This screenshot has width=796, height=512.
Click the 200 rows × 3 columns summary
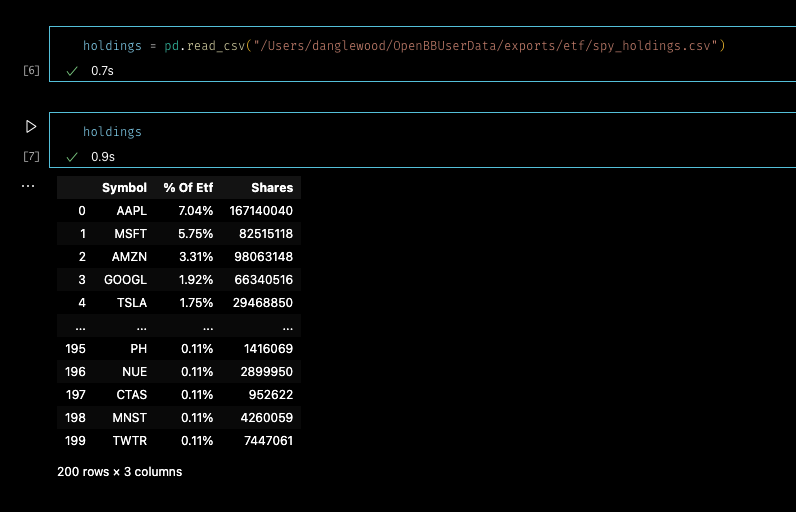(x=119, y=472)
